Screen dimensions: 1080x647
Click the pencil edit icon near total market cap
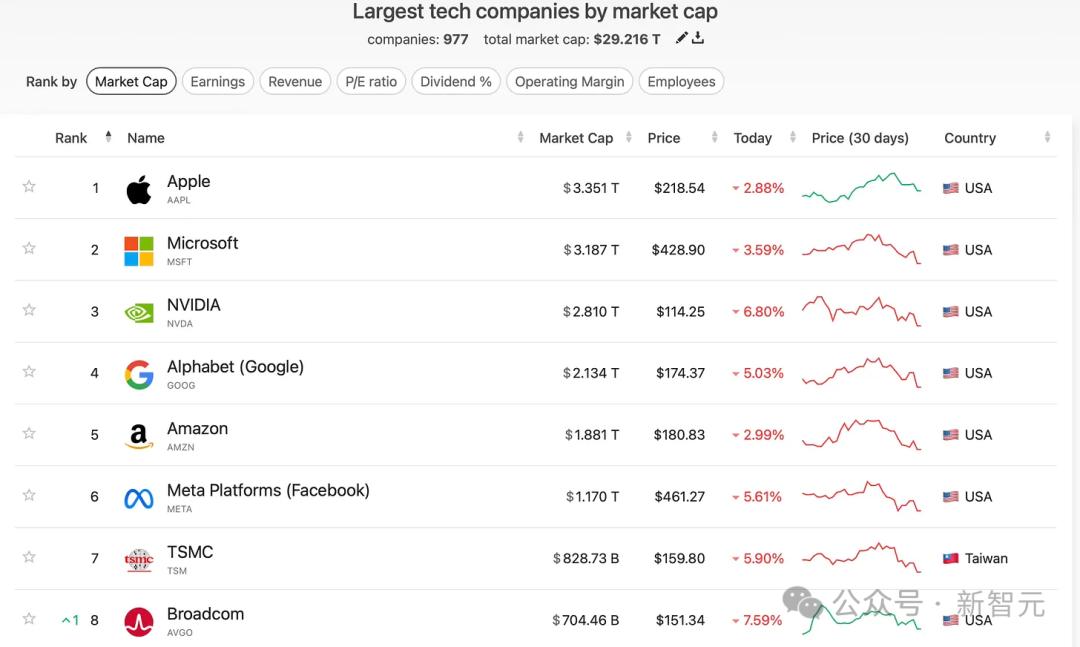point(682,38)
